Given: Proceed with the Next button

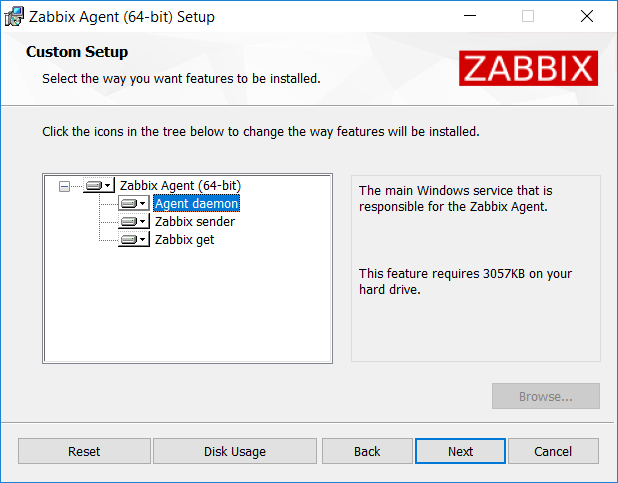Looking at the screenshot, I should (x=460, y=451).
